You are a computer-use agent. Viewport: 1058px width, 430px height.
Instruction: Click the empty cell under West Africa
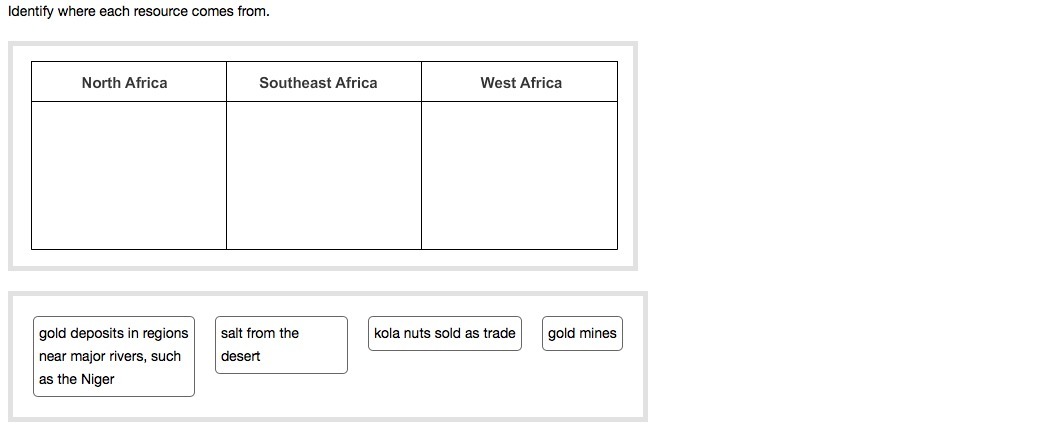point(519,175)
